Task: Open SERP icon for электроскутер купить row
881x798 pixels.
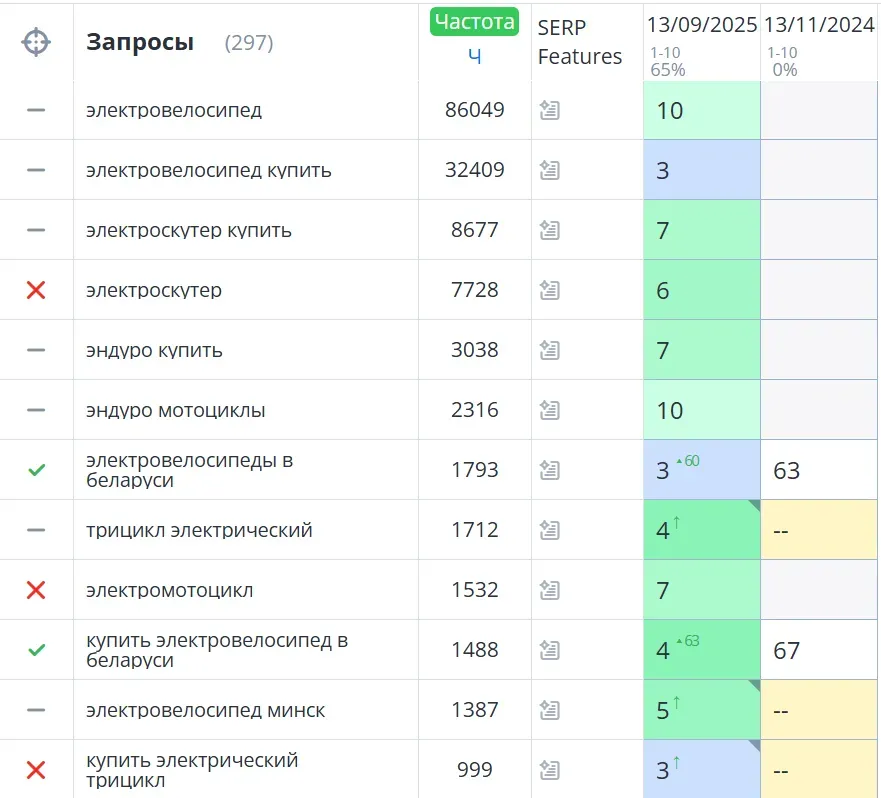Action: pyautogui.click(x=550, y=230)
